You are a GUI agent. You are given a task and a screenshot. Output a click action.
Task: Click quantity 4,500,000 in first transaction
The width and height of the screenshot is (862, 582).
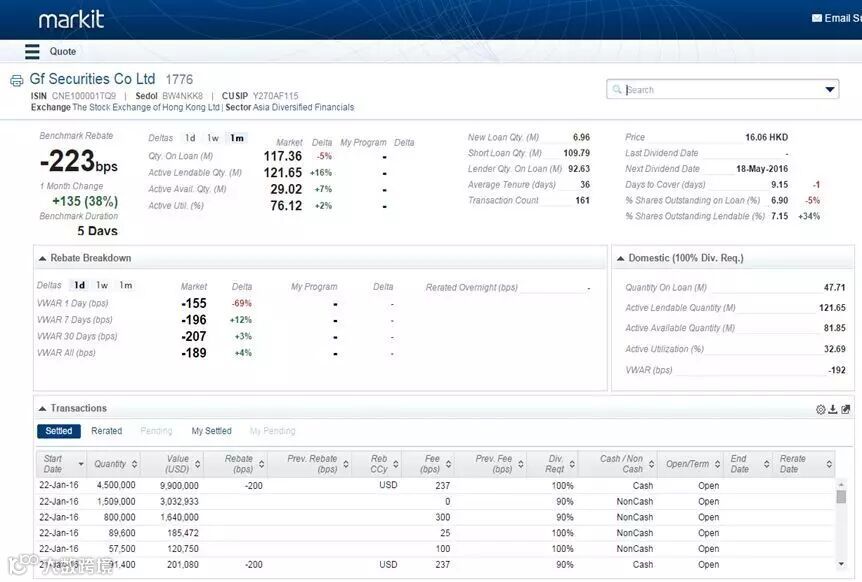pyautogui.click(x=116, y=485)
